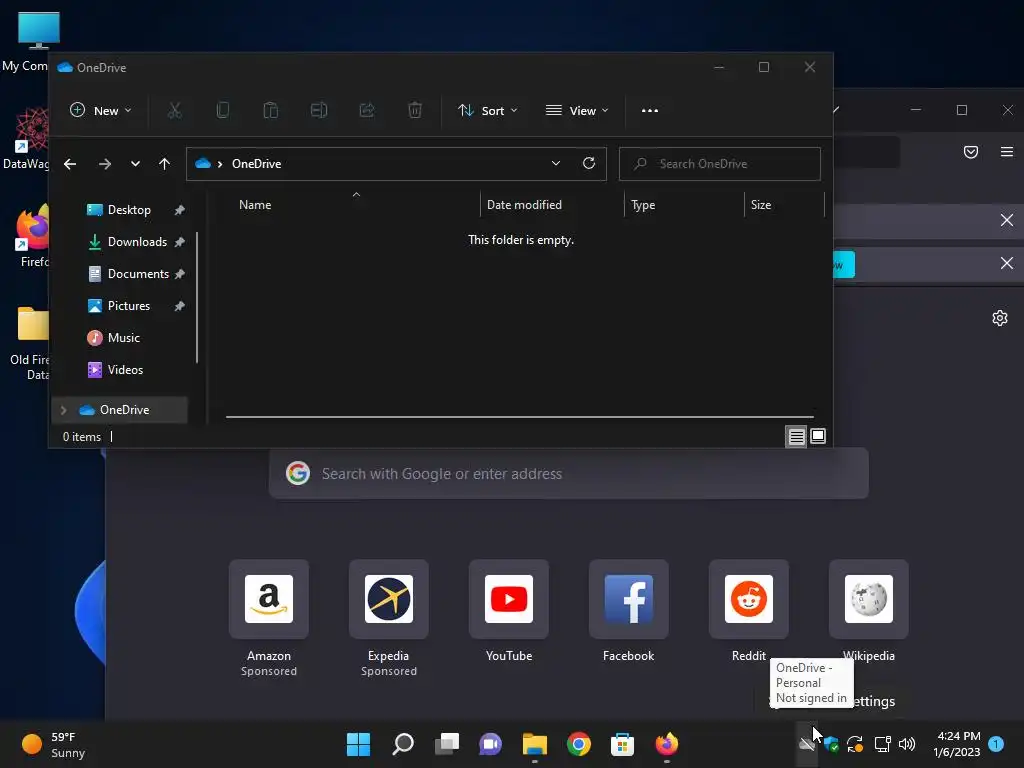Open Task View from the taskbar

tap(447, 744)
